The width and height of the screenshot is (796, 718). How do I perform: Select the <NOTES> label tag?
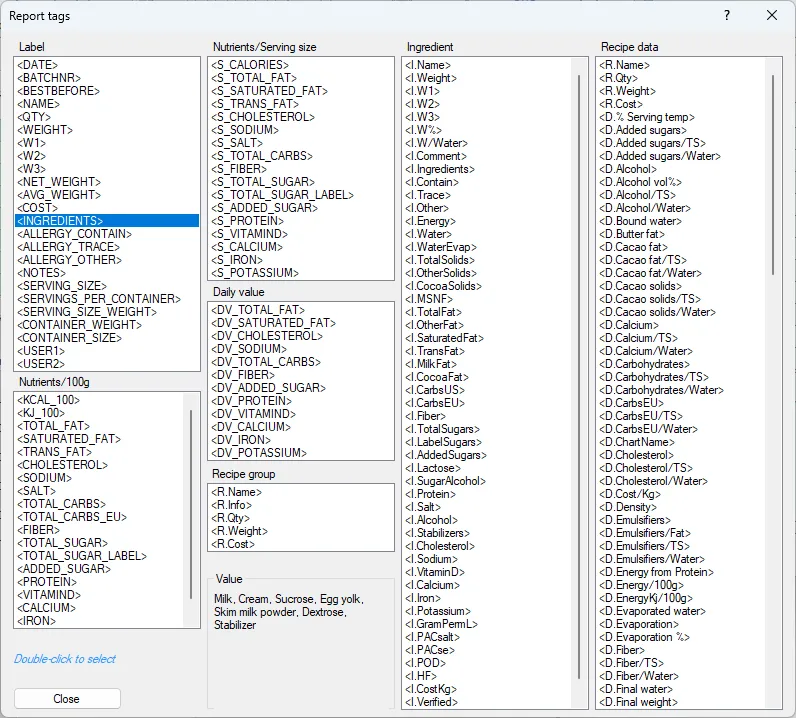(x=42, y=273)
